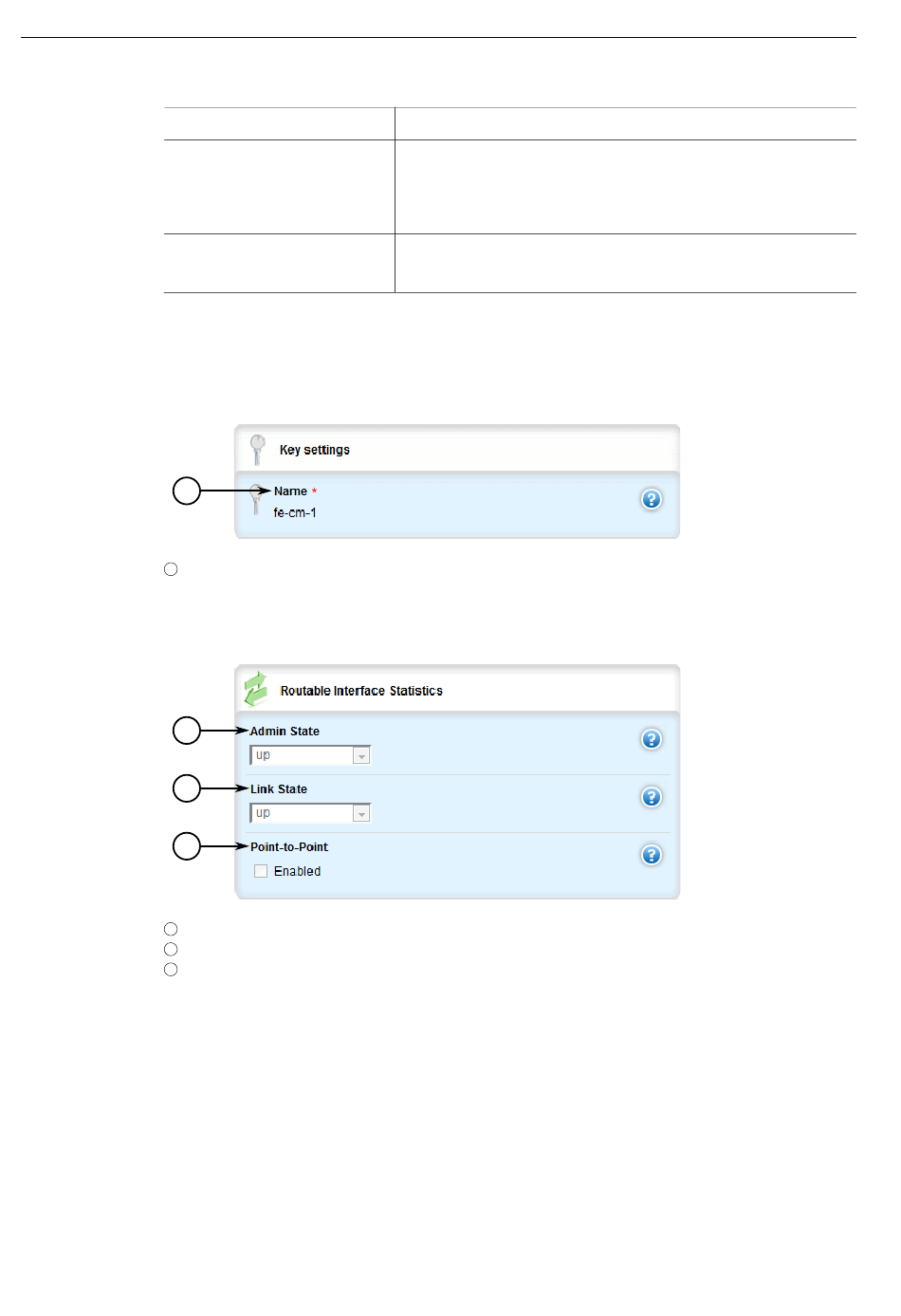Image resolution: width=901 pixels, height=1316 pixels.
Task: Open help for Link State
Action: [x=652, y=797]
